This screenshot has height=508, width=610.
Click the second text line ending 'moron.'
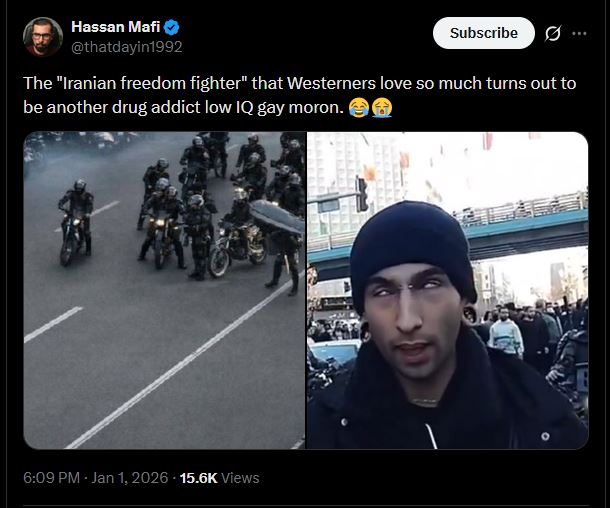click(183, 107)
